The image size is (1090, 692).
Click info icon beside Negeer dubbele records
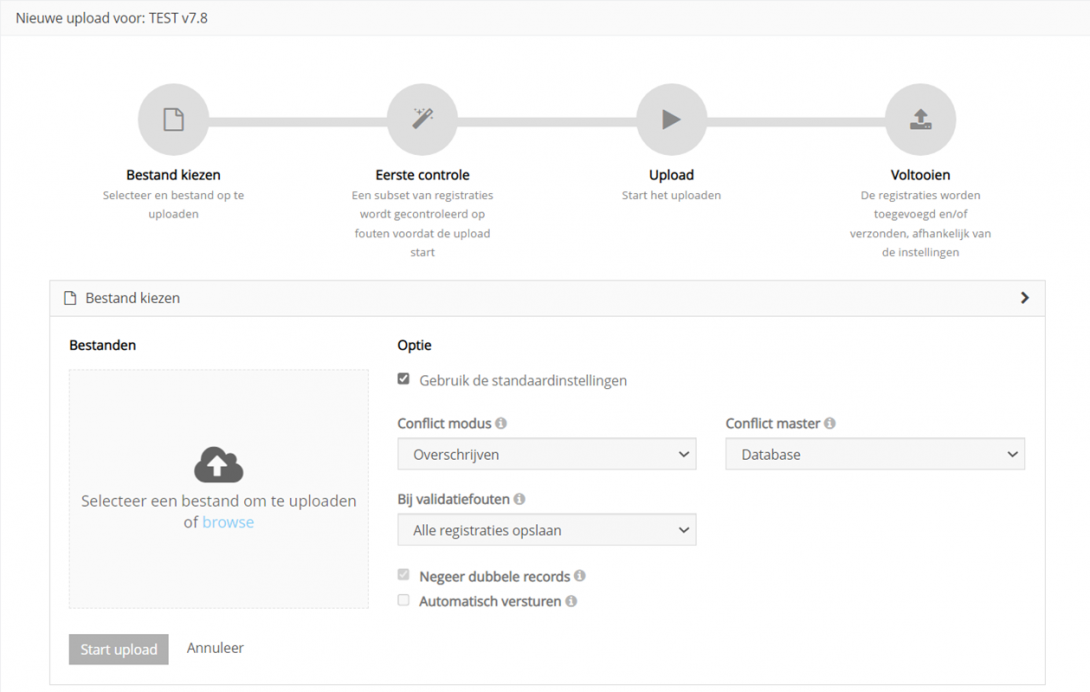pos(580,576)
